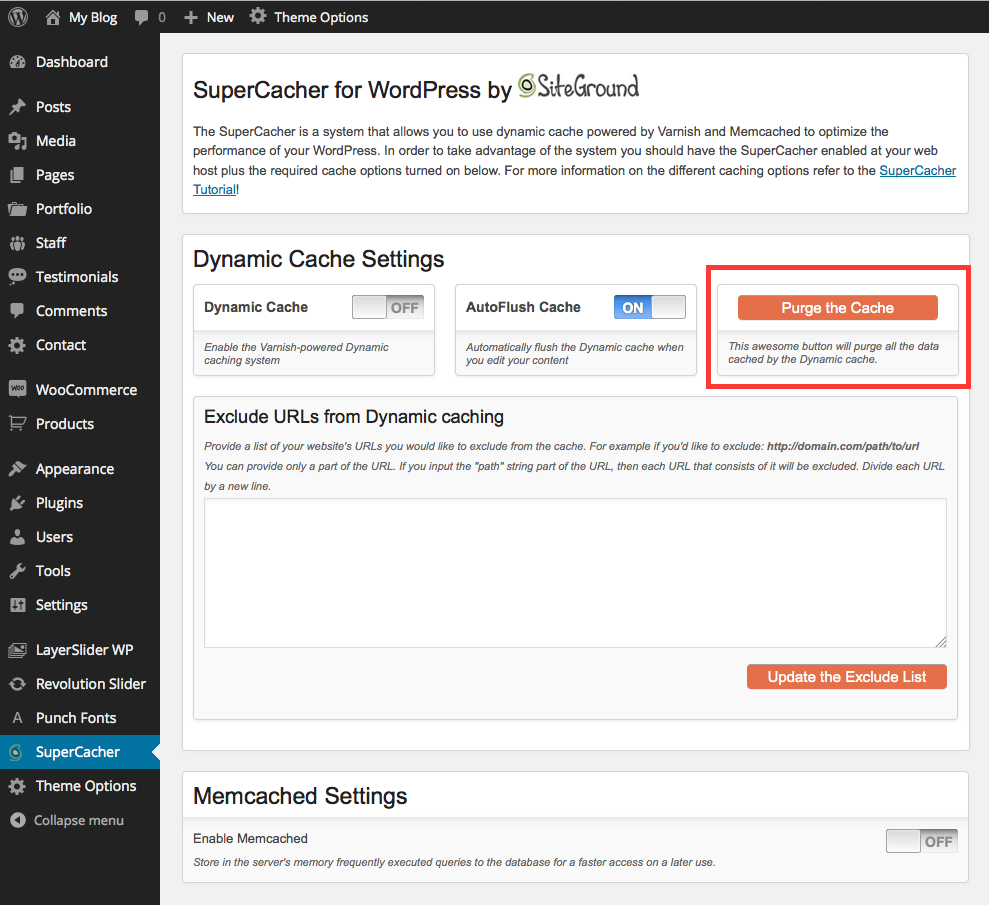Grab the text area resize handle

coord(941,642)
